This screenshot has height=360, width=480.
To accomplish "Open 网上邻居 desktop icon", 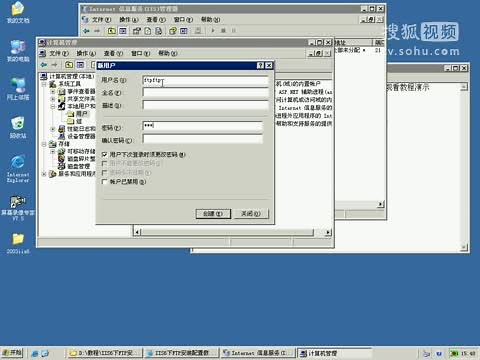I will pos(18,89).
